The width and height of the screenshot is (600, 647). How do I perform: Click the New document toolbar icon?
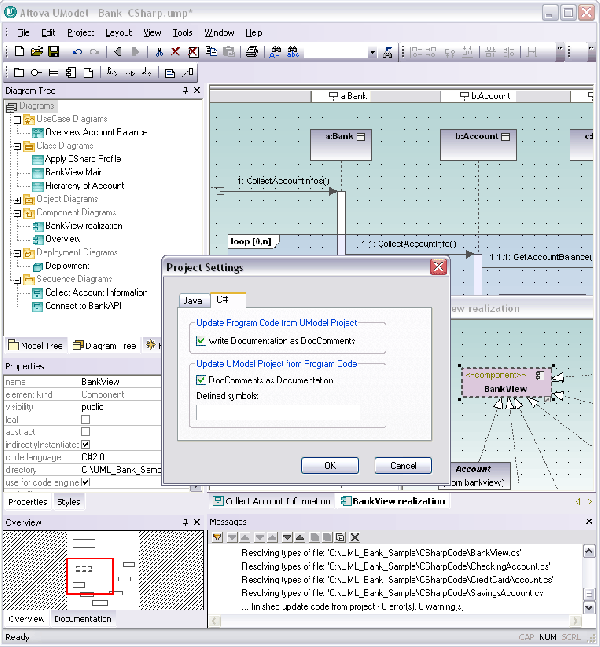click(18, 51)
